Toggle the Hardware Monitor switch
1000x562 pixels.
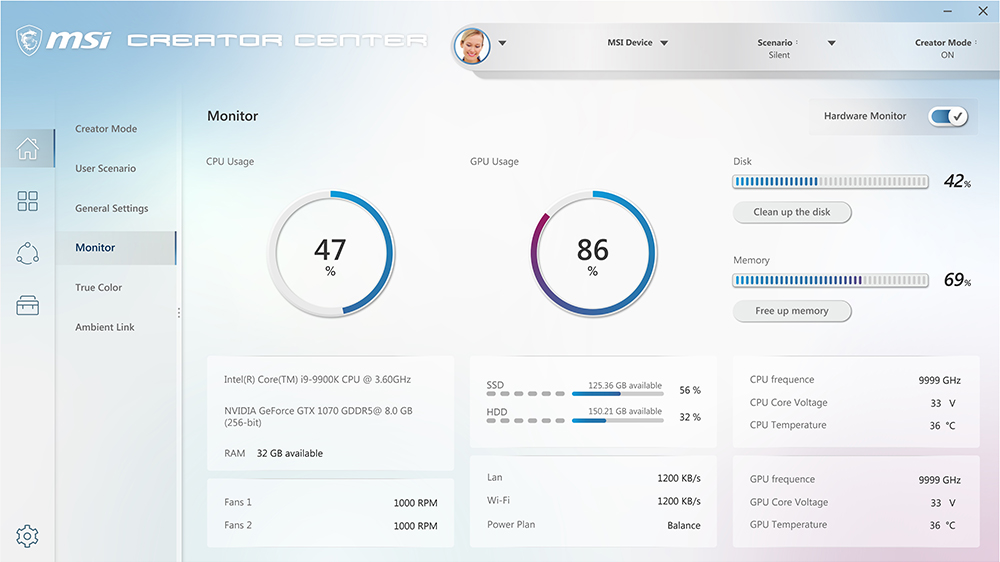[948, 116]
